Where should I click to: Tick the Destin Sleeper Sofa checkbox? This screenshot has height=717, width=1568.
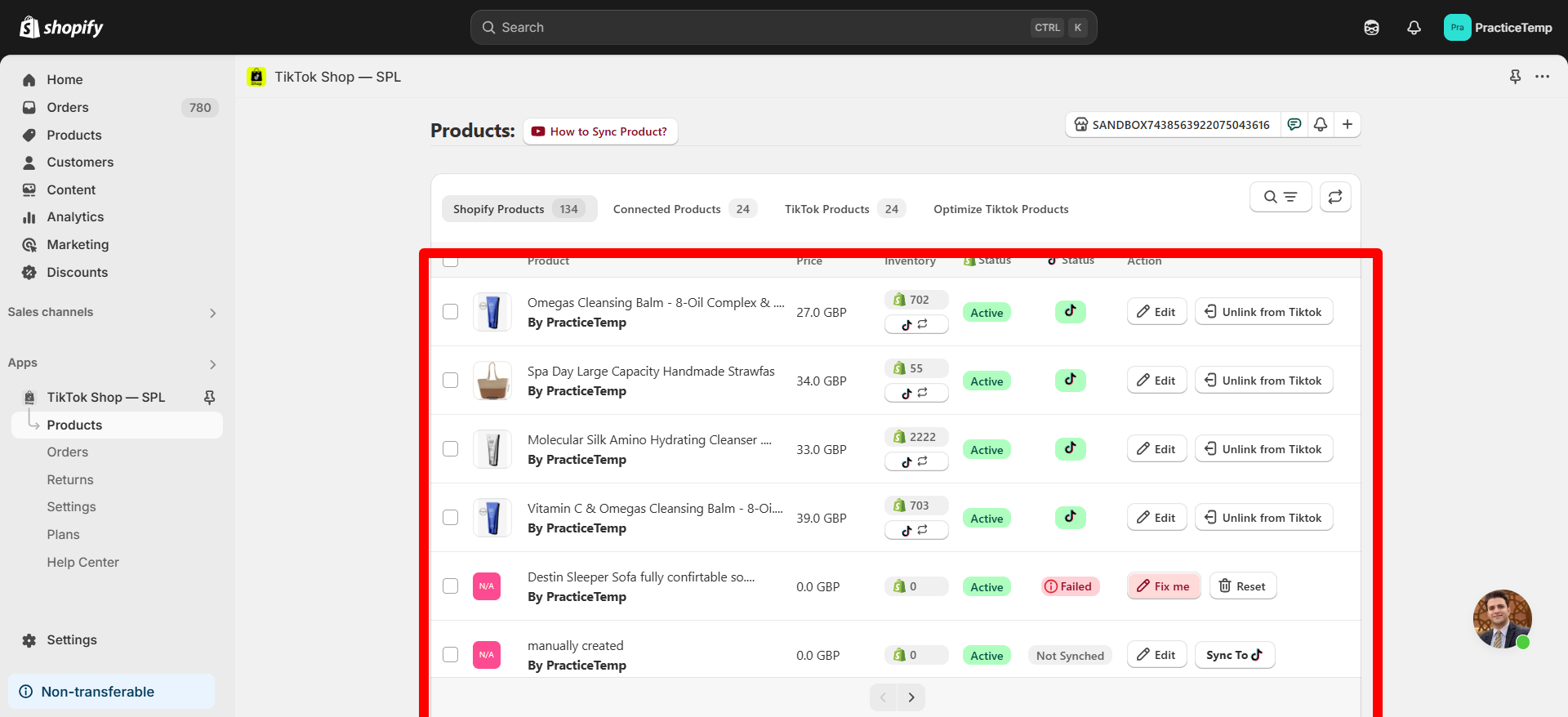[450, 586]
